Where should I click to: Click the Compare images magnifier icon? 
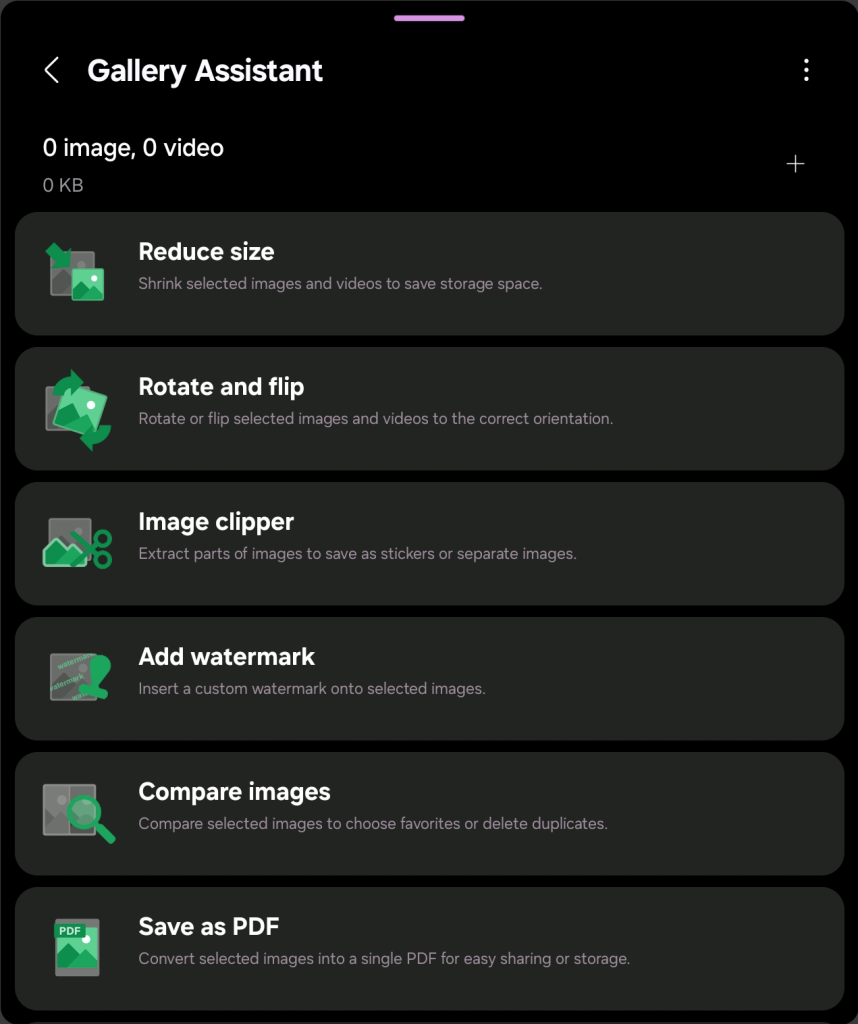point(76,813)
